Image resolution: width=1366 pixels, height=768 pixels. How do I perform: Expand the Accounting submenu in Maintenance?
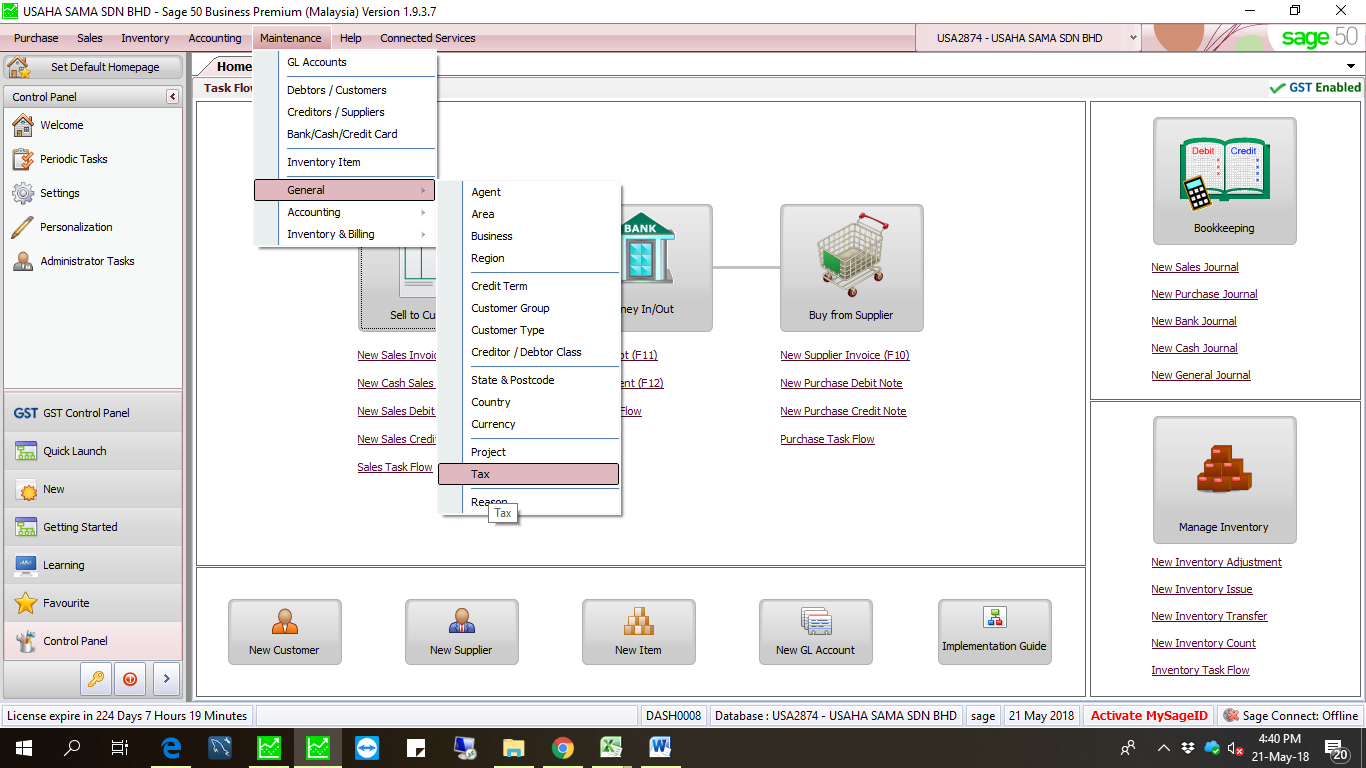click(x=345, y=212)
